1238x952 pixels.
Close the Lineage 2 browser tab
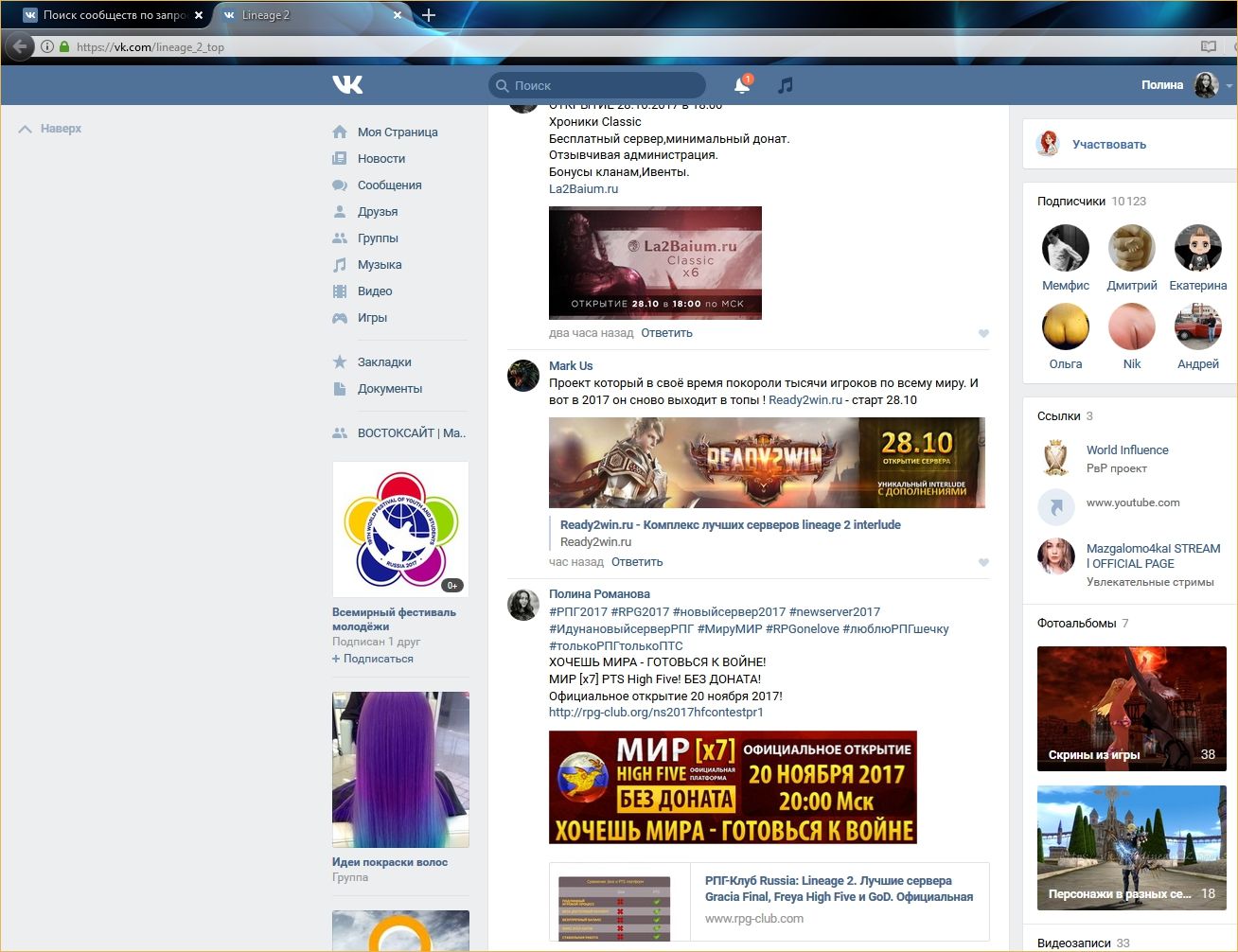[x=398, y=15]
